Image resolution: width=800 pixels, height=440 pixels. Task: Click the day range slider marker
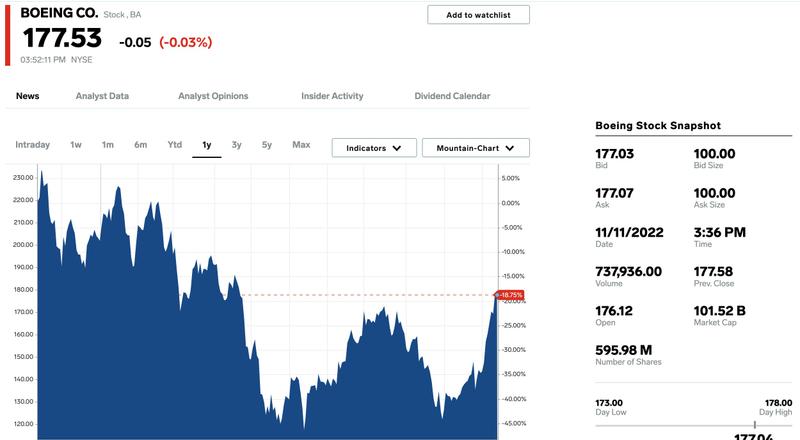[x=755, y=425]
